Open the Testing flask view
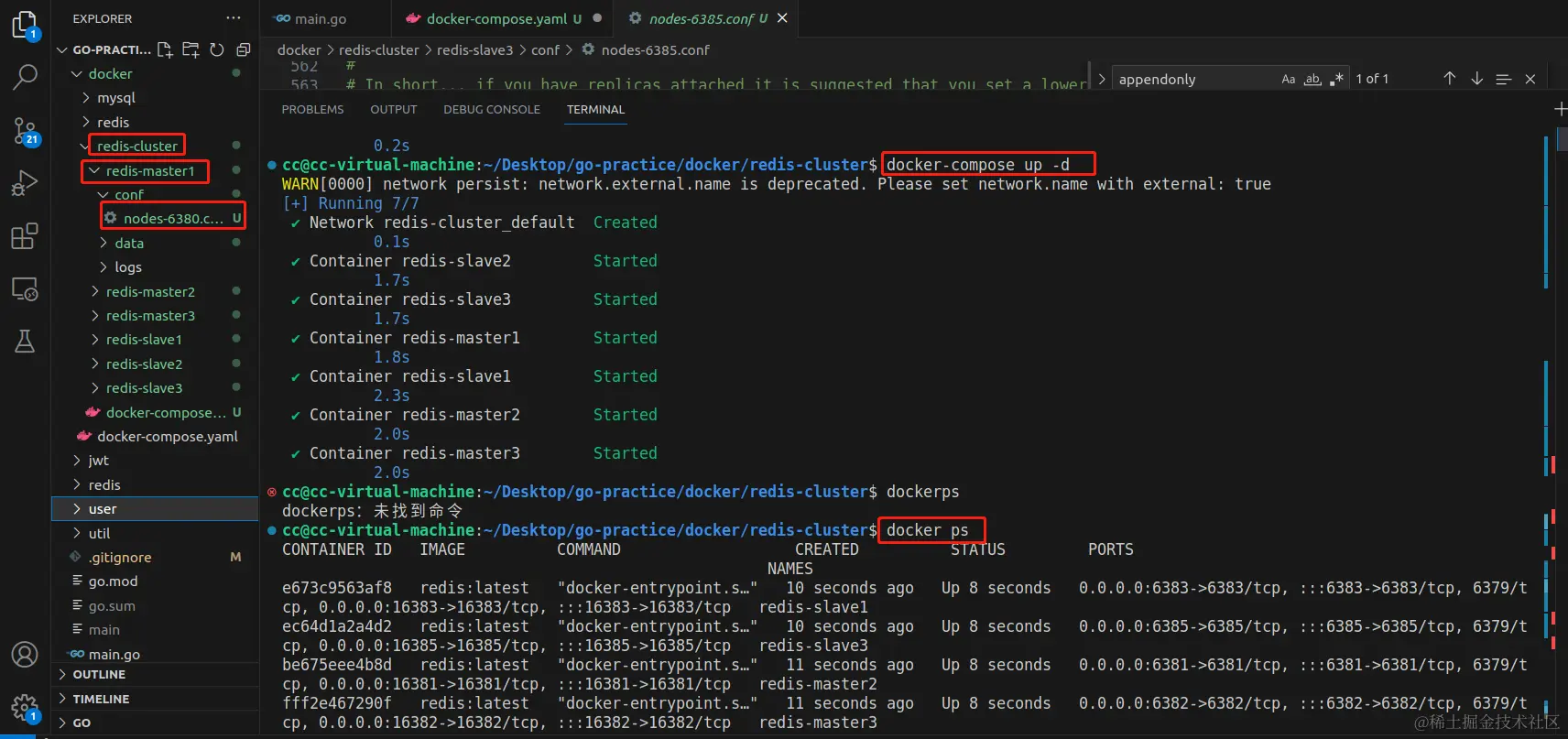 (25, 342)
